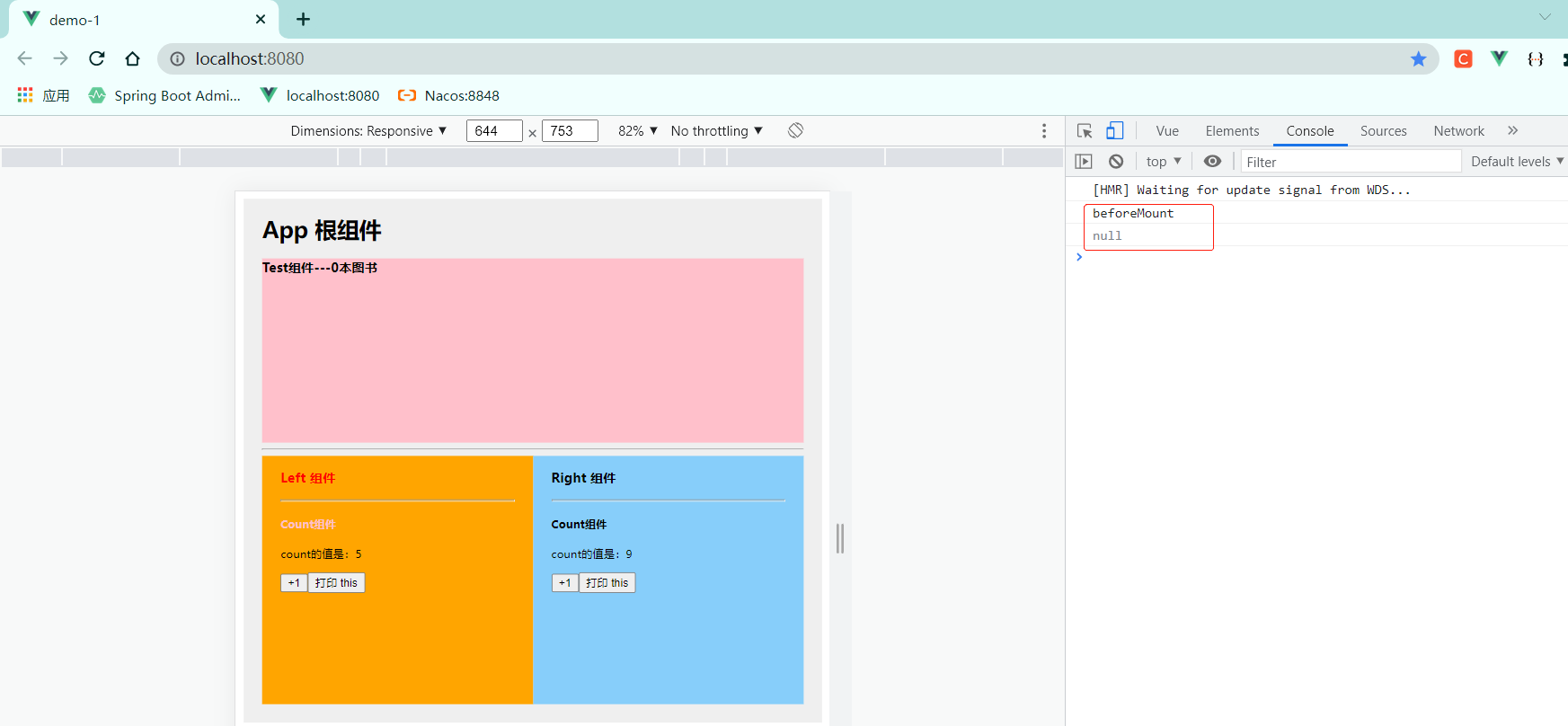Image resolution: width=1568 pixels, height=726 pixels.
Task: Click +1 button in Left component
Action: pos(294,583)
